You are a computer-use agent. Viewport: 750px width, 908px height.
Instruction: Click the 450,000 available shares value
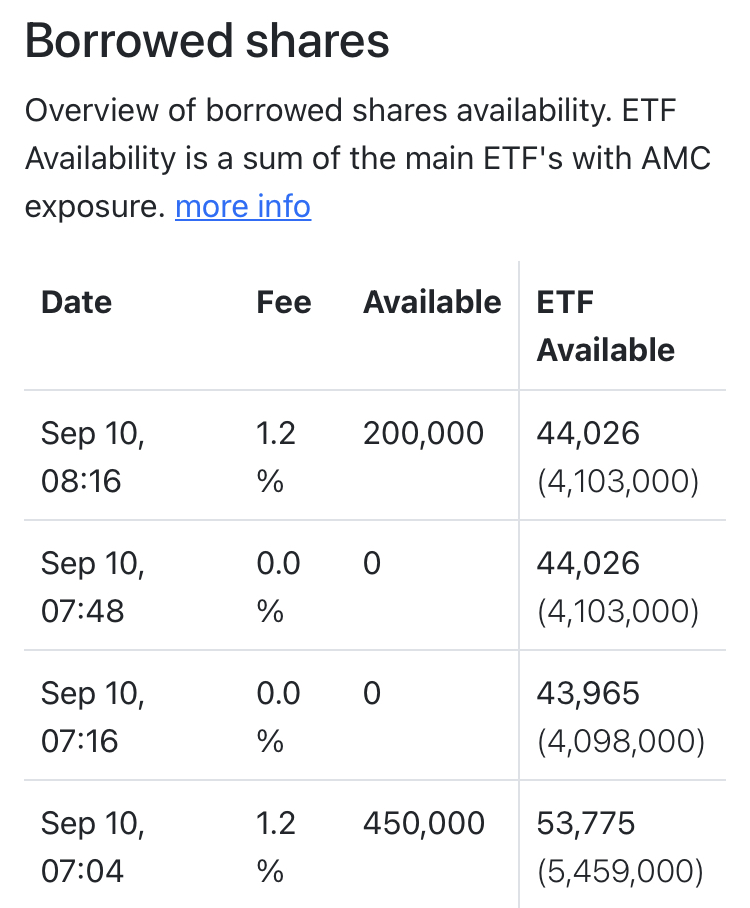click(423, 823)
